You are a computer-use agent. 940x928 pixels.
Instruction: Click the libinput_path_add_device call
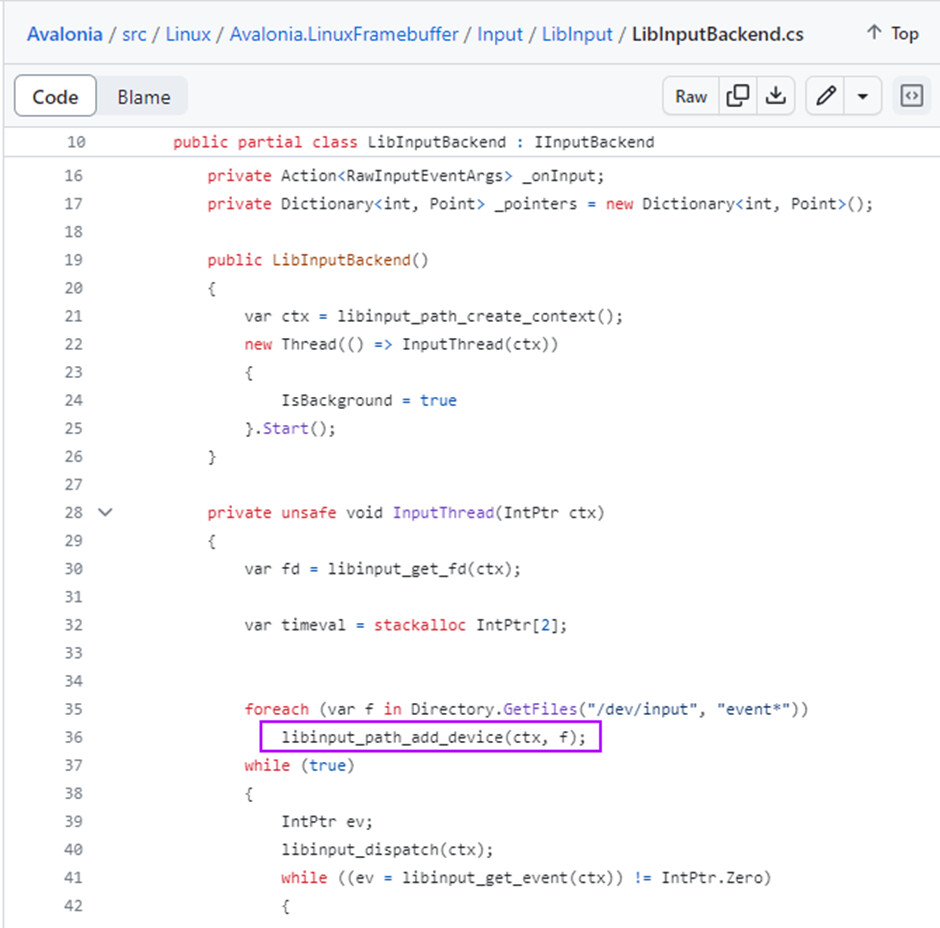click(x=430, y=738)
